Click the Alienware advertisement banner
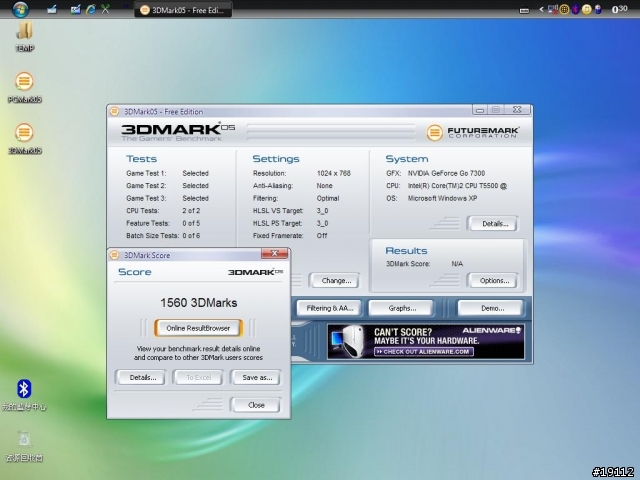The width and height of the screenshot is (640, 480). [426, 342]
